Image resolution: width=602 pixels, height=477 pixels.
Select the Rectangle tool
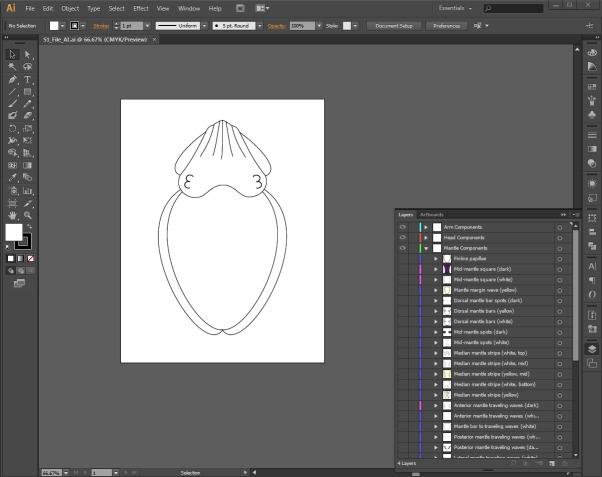(27, 91)
